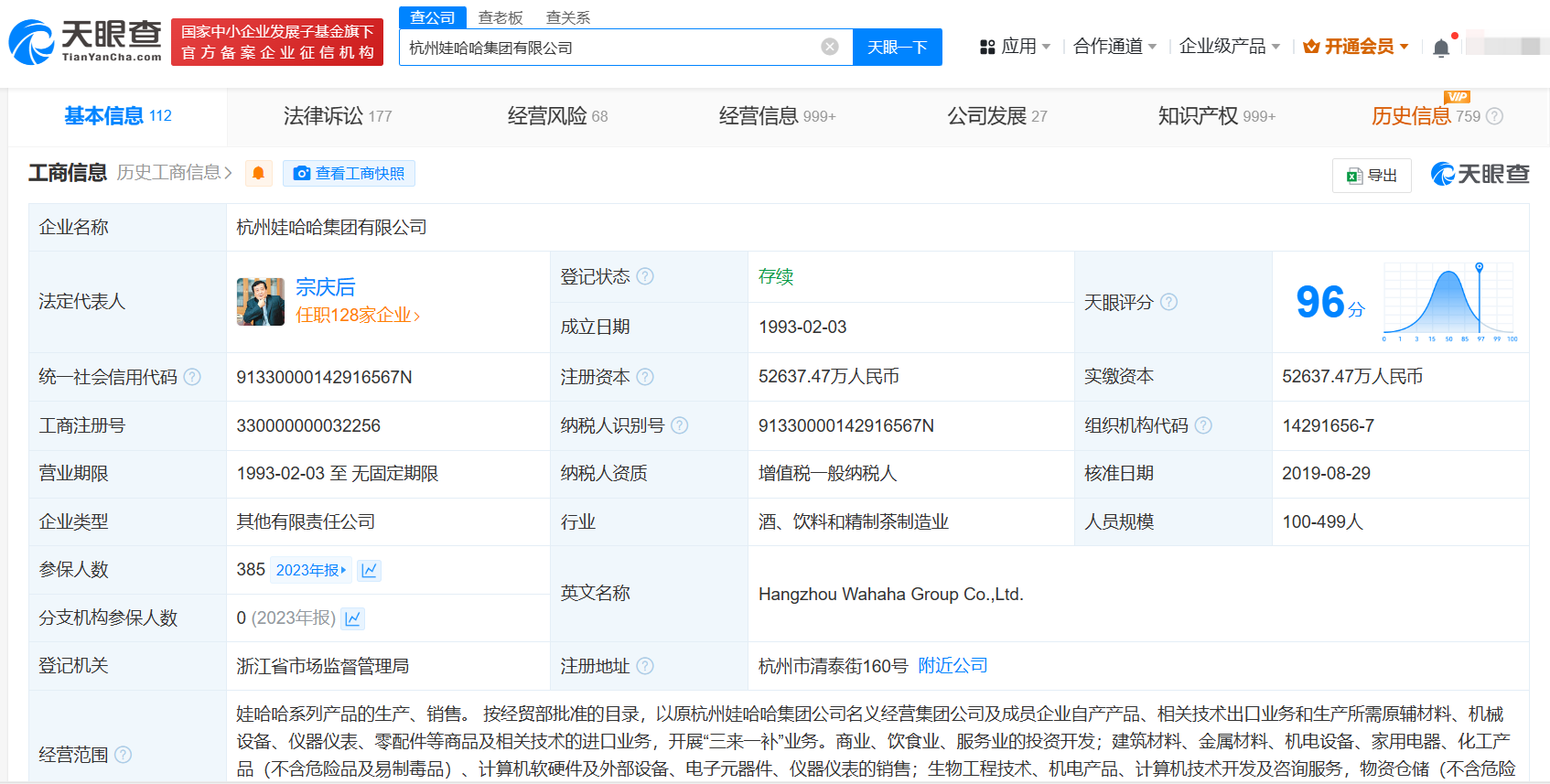Click the 组织机构代码 value 14291656-7
Screen dimensions: 1550x784
[1328, 425]
